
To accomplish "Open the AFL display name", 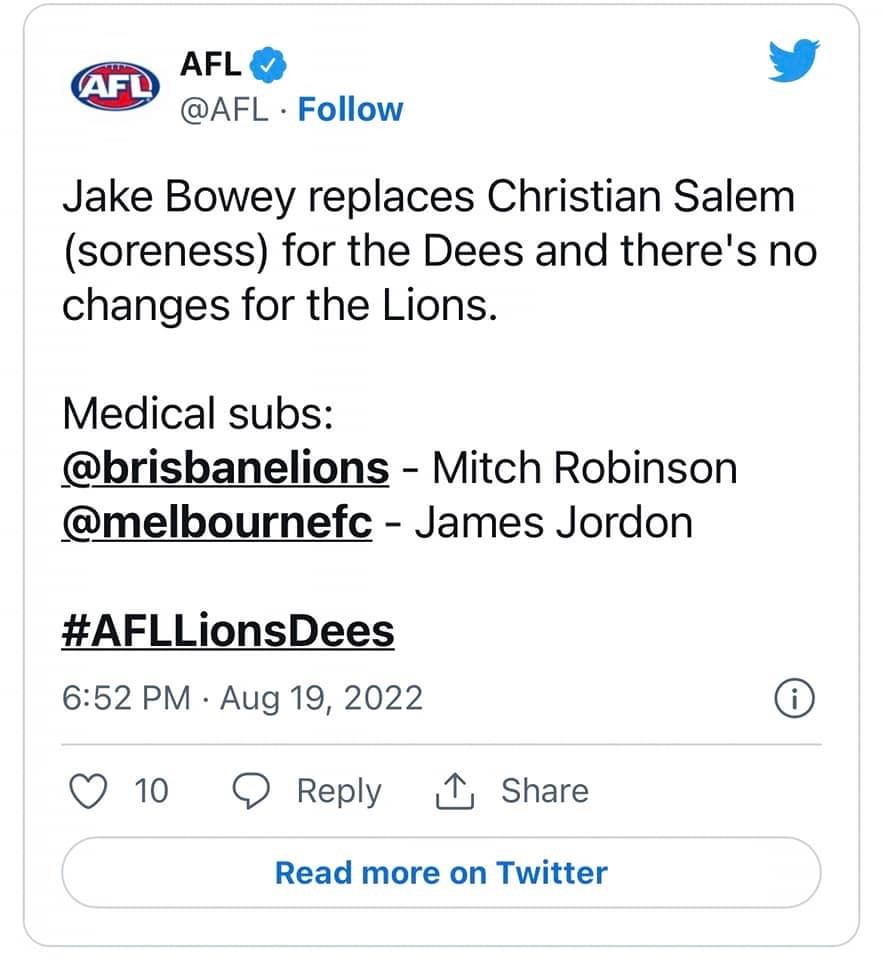I will pos(210,64).
